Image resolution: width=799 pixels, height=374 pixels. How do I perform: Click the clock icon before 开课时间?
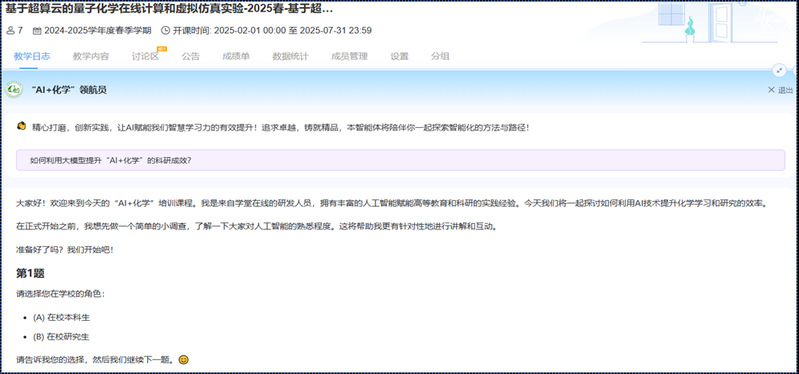[165, 31]
